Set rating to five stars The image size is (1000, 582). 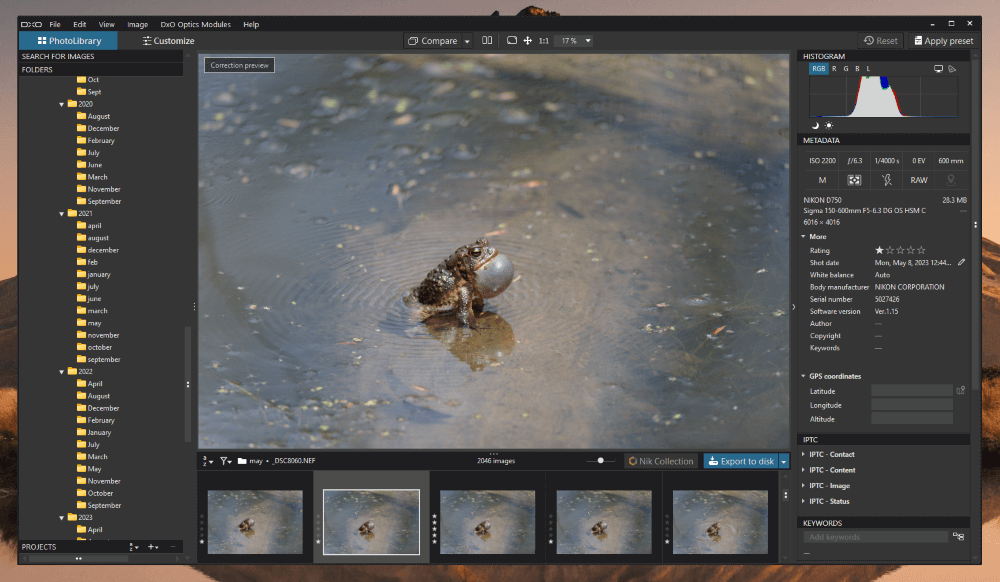[921, 251]
